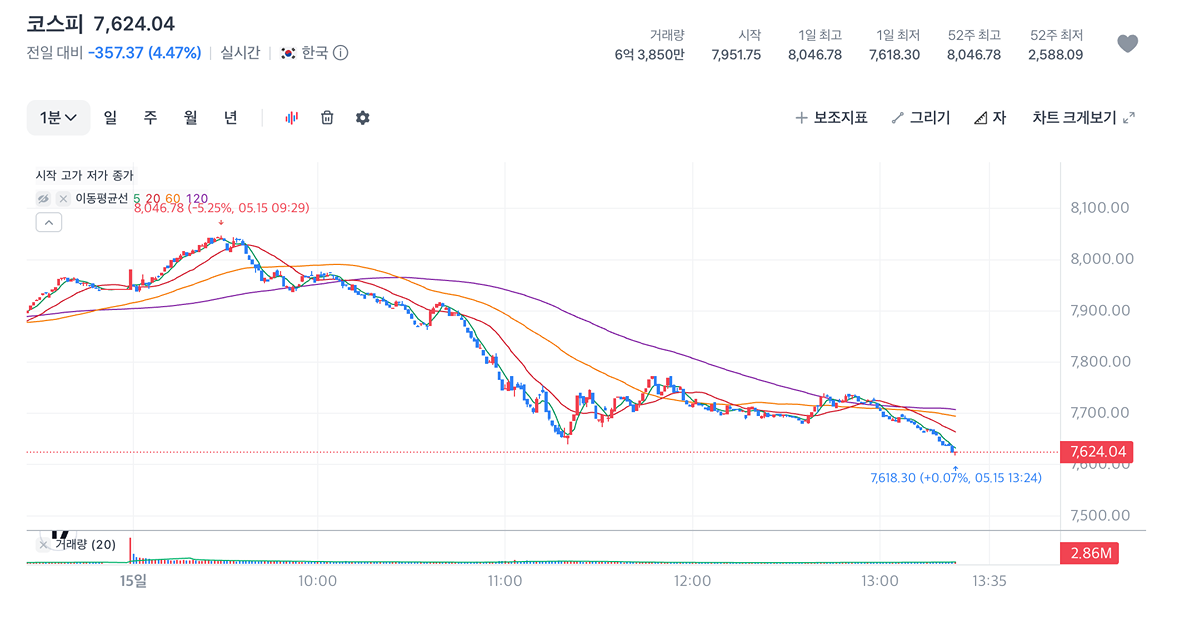This screenshot has height=631, width=1200.
Task: Click the 한국 country label
Action: (315, 52)
